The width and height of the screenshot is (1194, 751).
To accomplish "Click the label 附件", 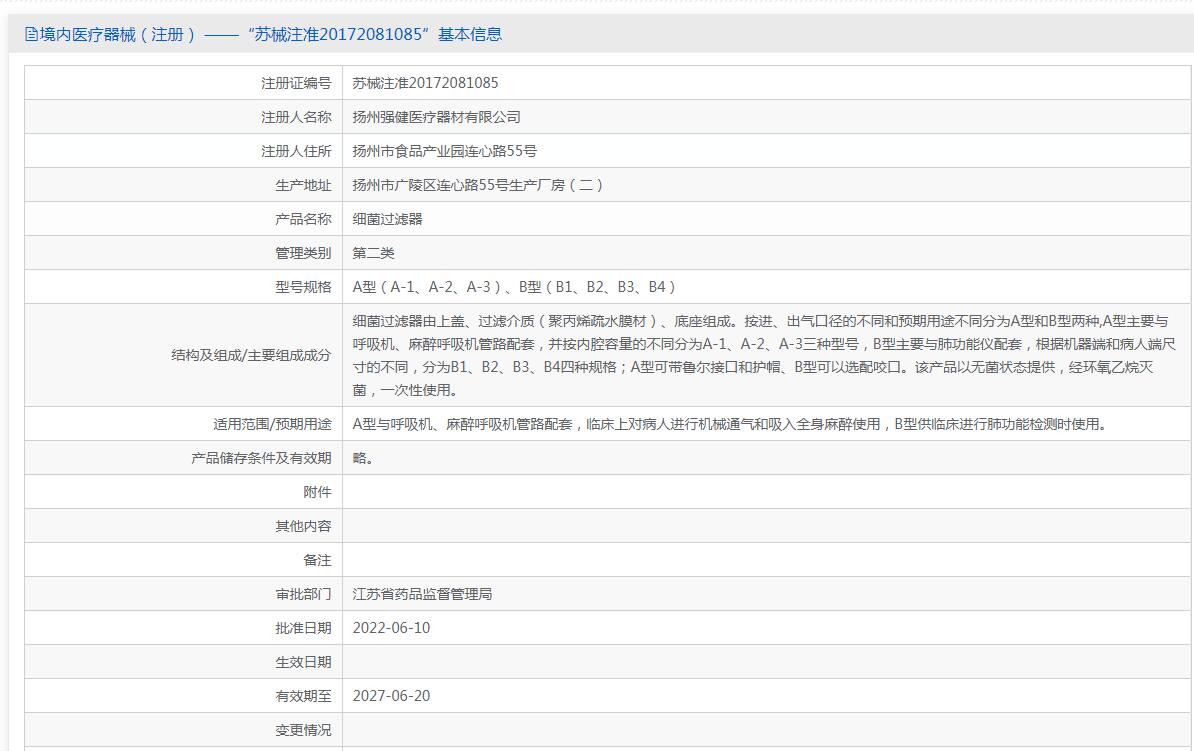I will pyautogui.click(x=317, y=492).
